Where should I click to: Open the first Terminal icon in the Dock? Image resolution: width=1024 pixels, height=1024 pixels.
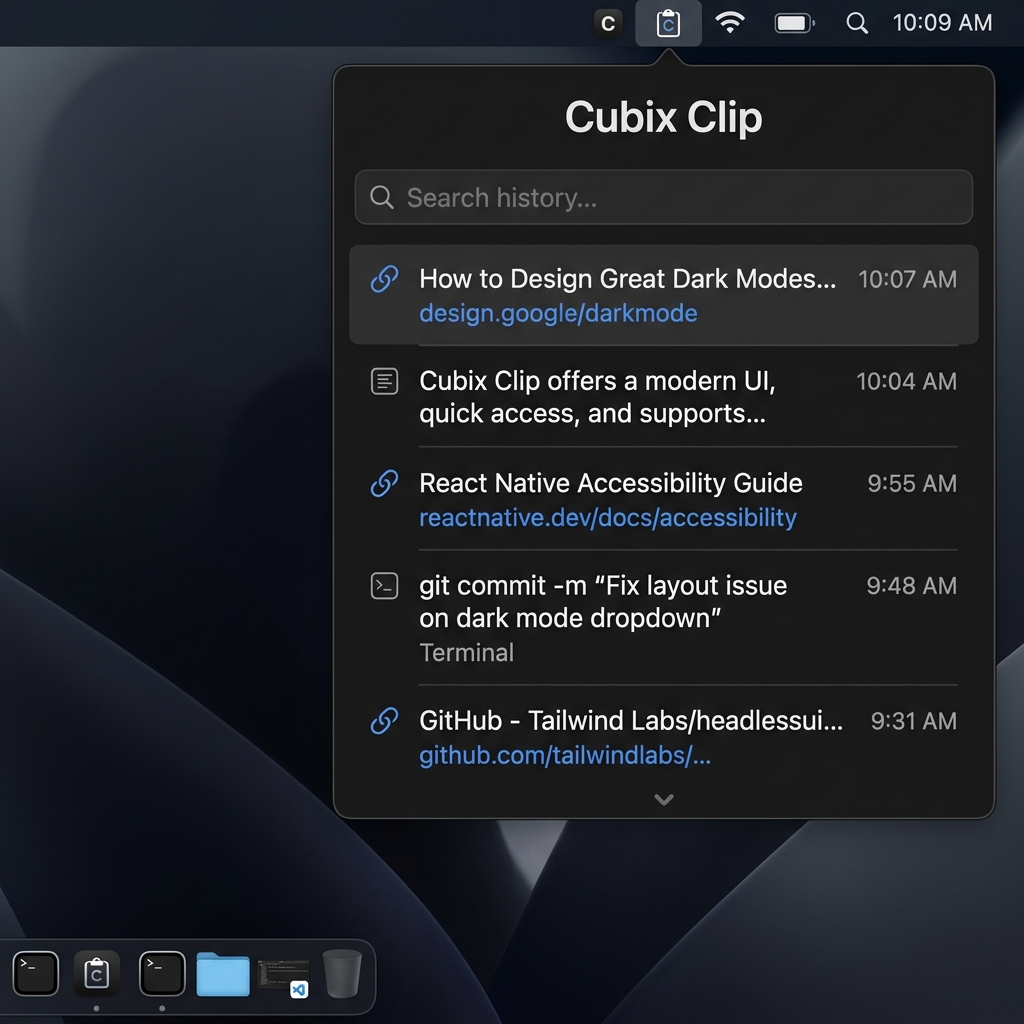click(x=36, y=974)
